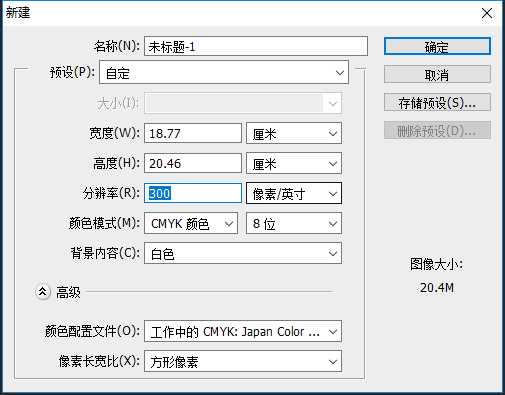The height and width of the screenshot is (395, 505).
Task: Open the 背景内容 dropdown showing 白色
Action: [243, 253]
